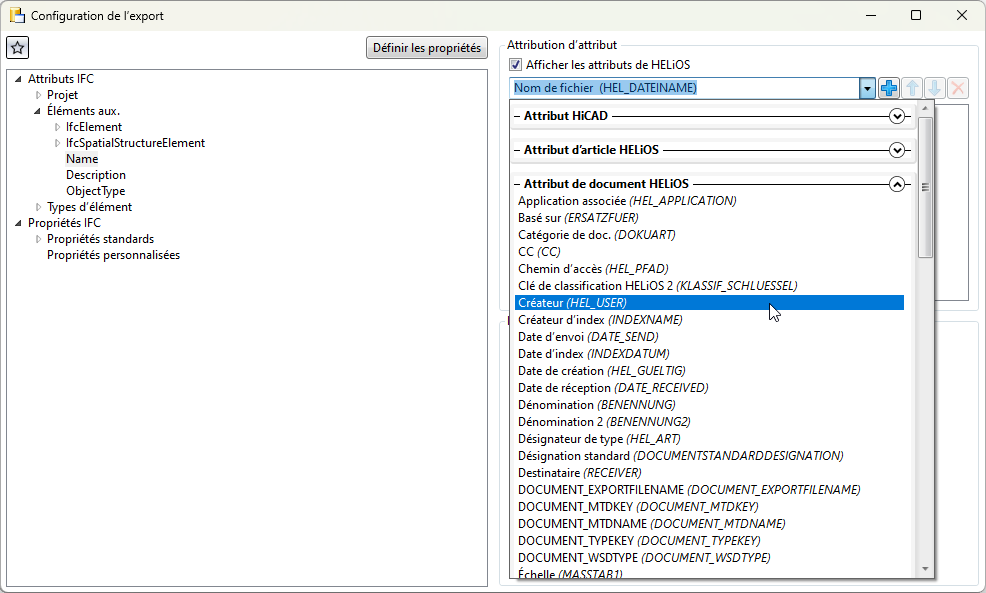The width and height of the screenshot is (986, 593).
Task: Click the app icon in title bar
Action: point(16,16)
